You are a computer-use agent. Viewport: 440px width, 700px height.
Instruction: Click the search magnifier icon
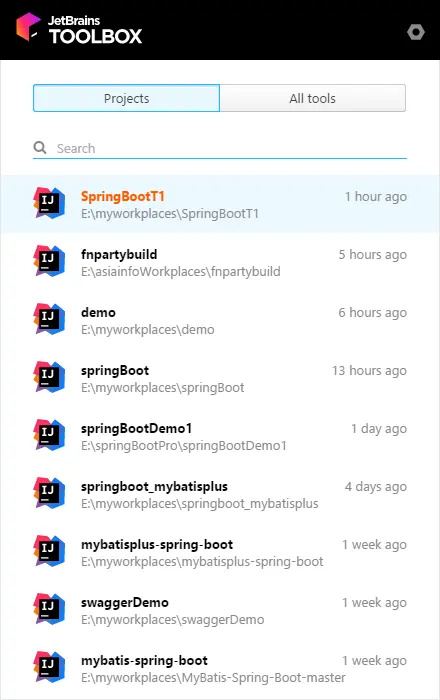pyautogui.click(x=40, y=148)
